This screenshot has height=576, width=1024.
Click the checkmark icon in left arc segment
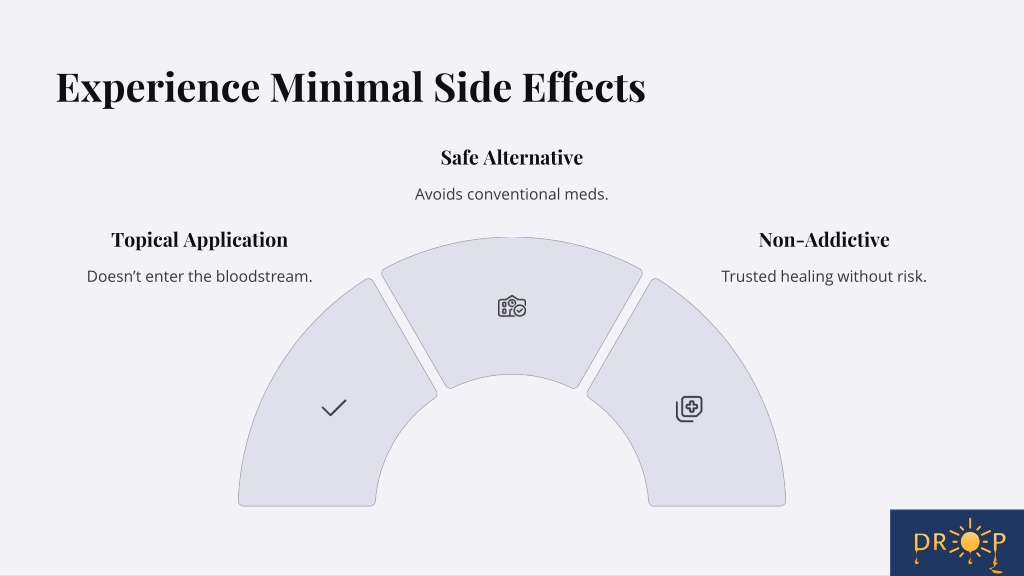coord(334,408)
